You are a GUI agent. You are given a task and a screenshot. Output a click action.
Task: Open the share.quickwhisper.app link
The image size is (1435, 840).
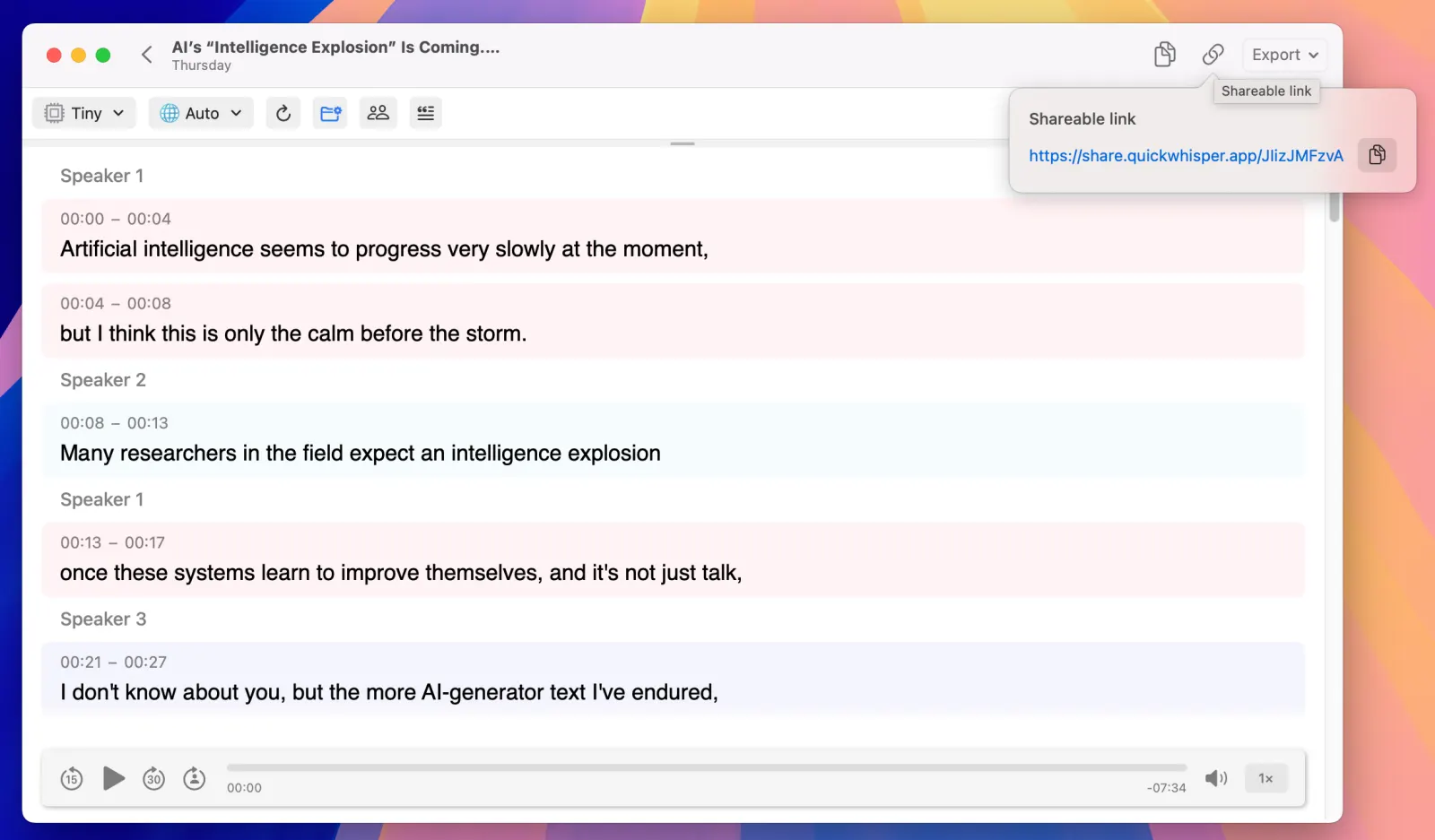click(1186, 156)
